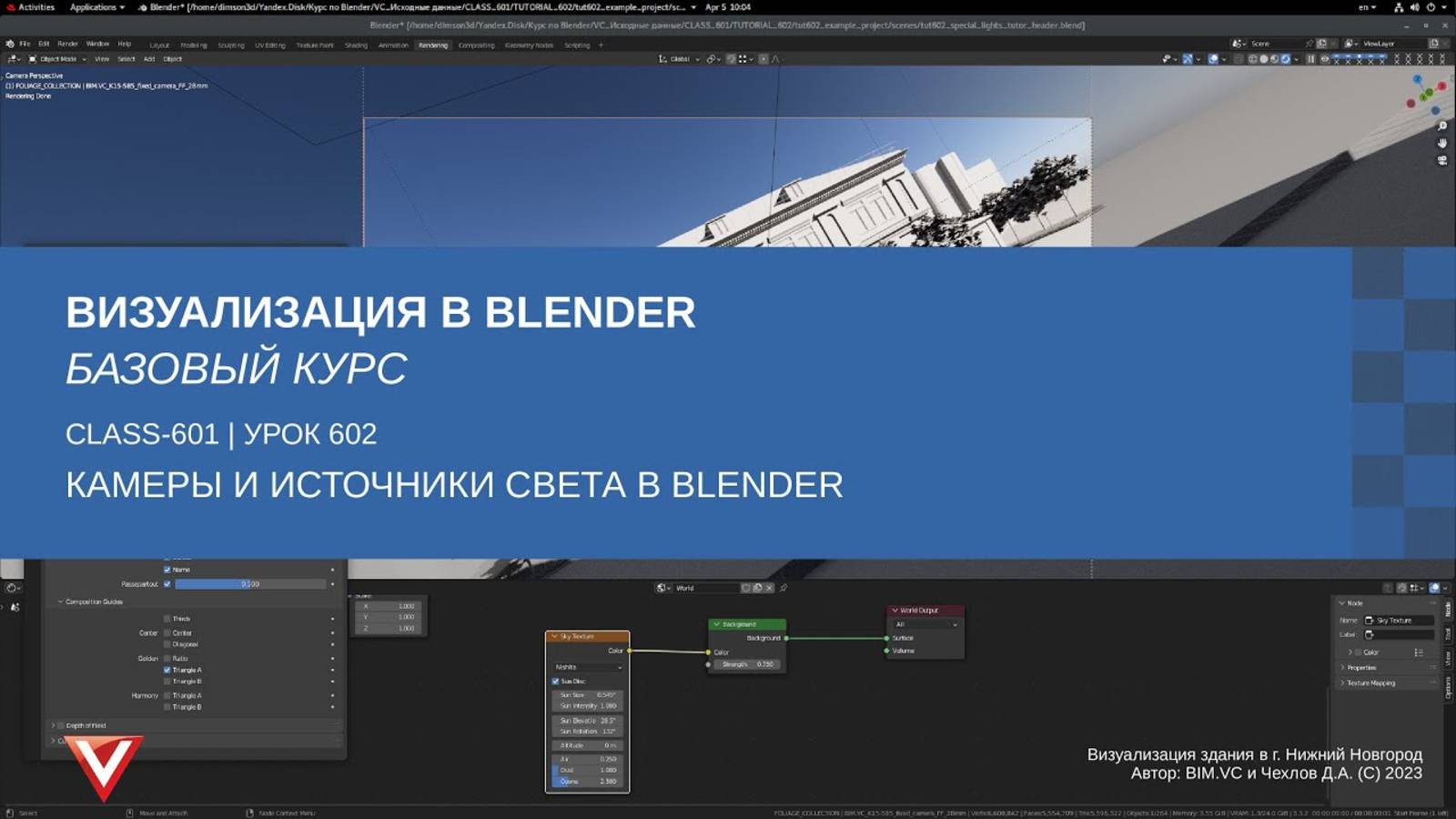Enable the Thirds composition guide checkbox
Screen dimensions: 1456x819
167,618
